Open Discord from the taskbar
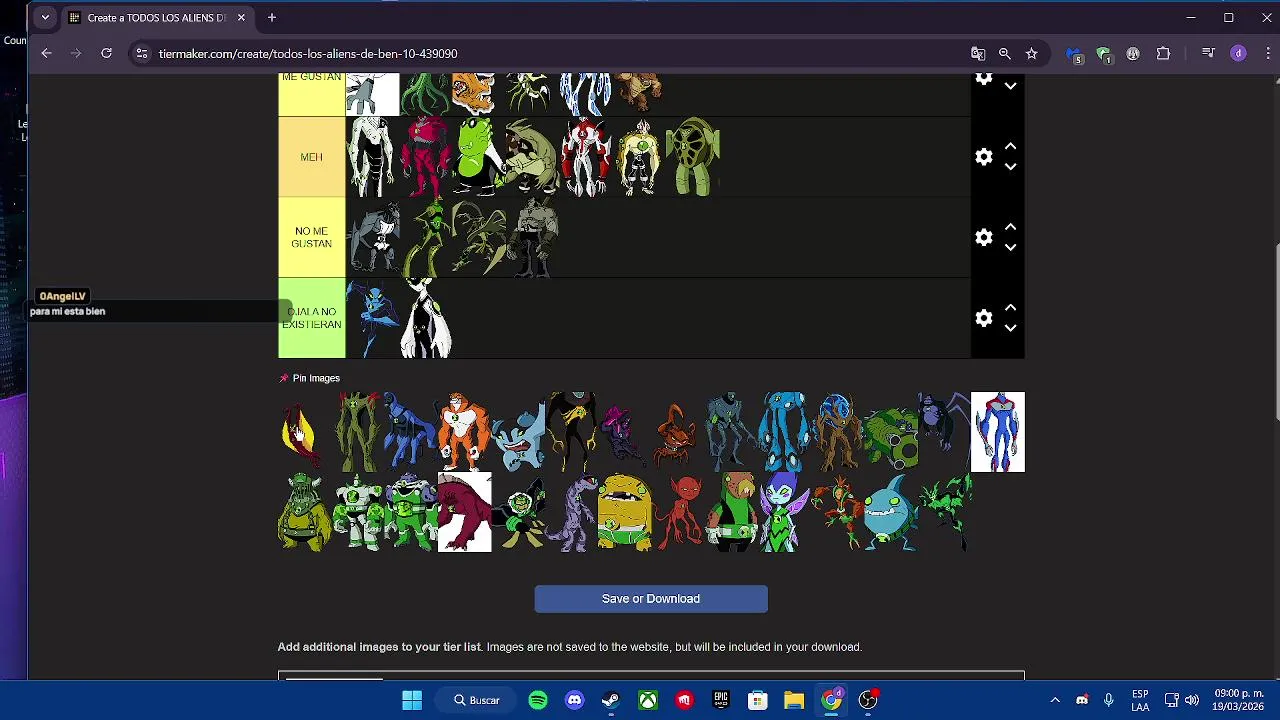 (574, 700)
